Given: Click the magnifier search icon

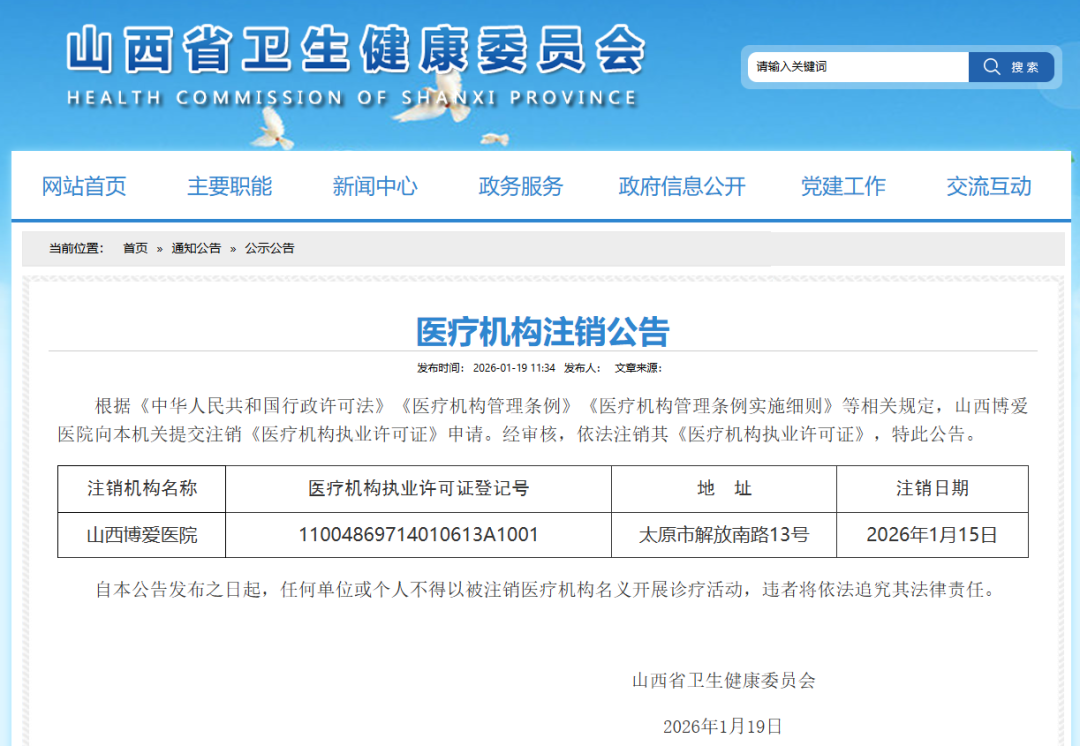Looking at the screenshot, I should click(x=991, y=66).
